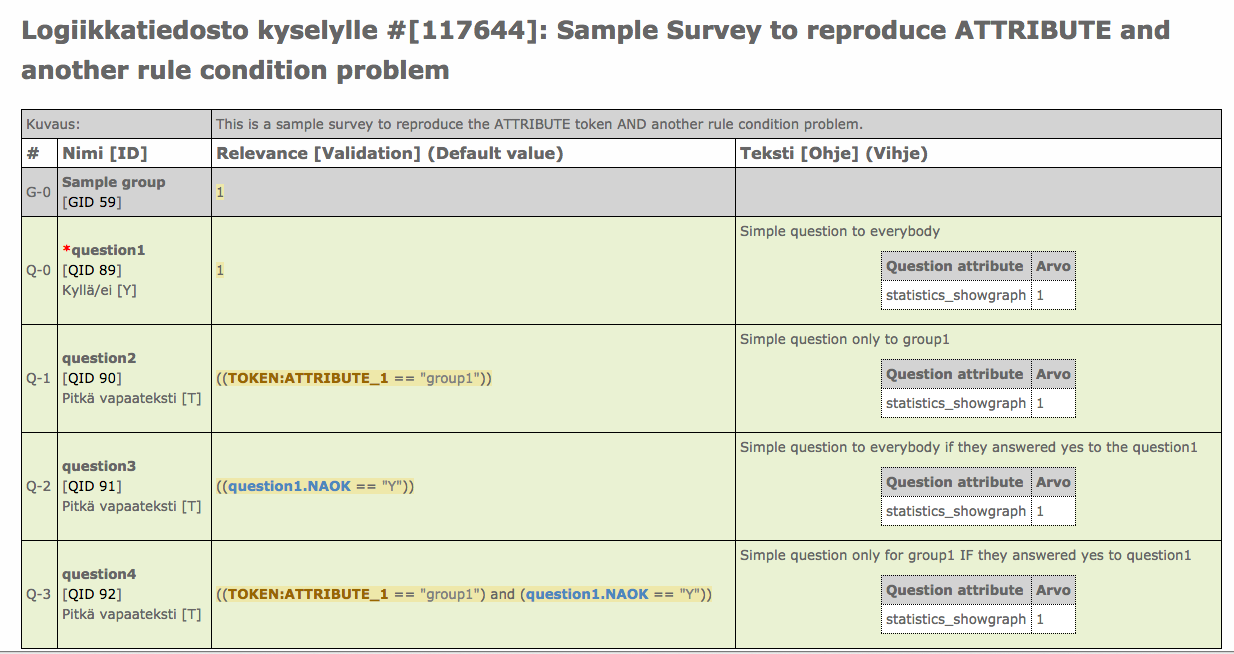This screenshot has width=1234, height=654.
Task: Click question1.NAOK in question4's relevance equation
Action: click(587, 595)
